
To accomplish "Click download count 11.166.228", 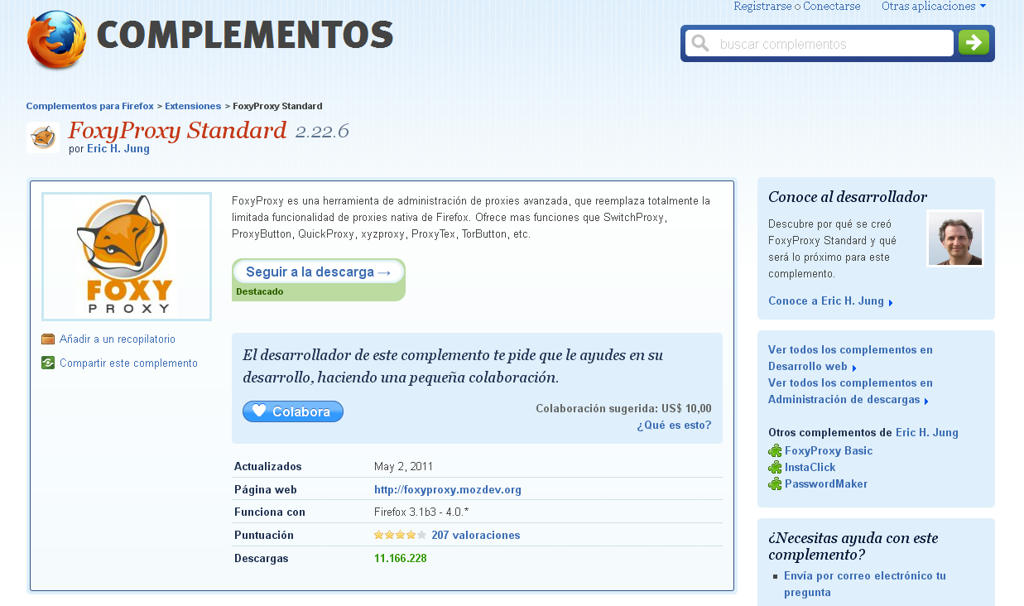I will [x=400, y=558].
